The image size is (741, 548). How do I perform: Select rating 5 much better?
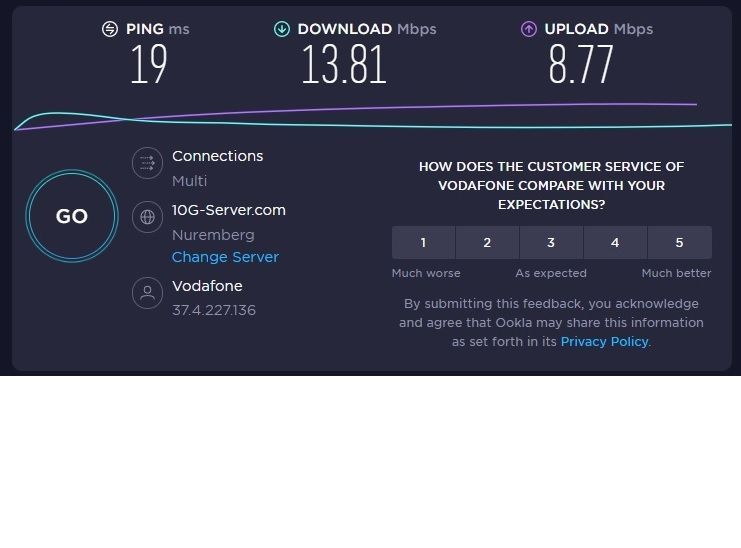point(679,242)
